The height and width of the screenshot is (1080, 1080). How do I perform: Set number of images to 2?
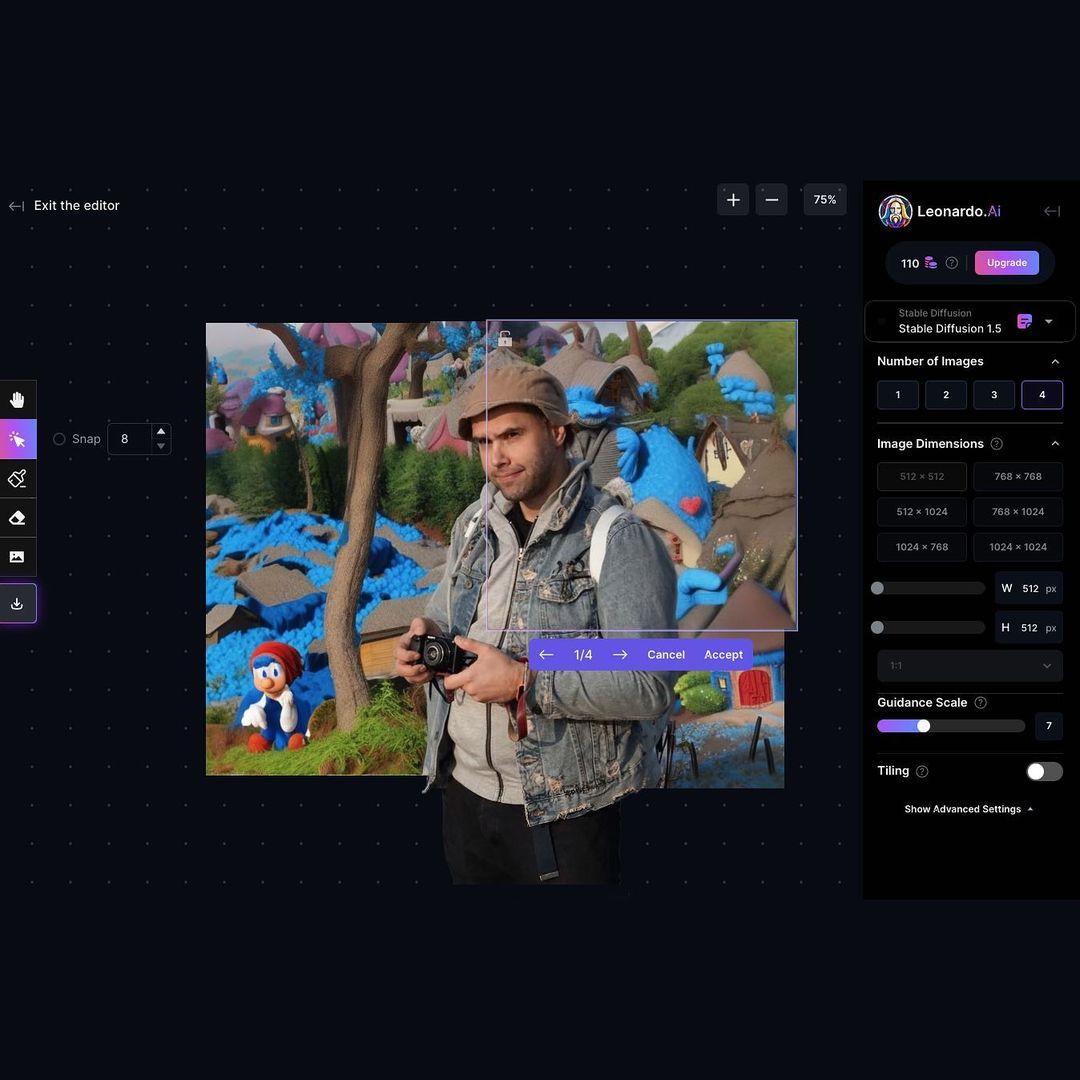[x=946, y=395]
